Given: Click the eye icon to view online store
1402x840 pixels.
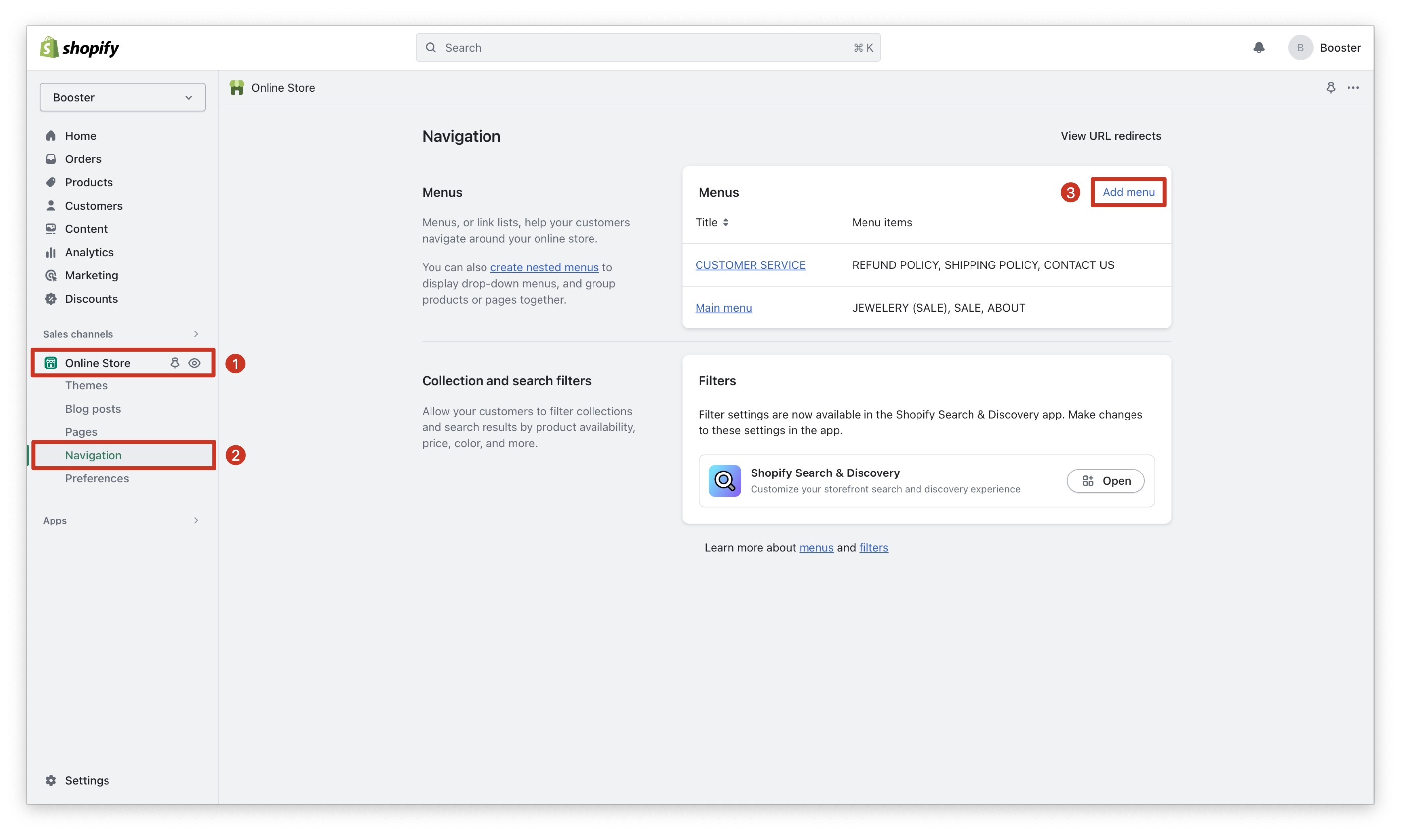Looking at the screenshot, I should [x=194, y=363].
